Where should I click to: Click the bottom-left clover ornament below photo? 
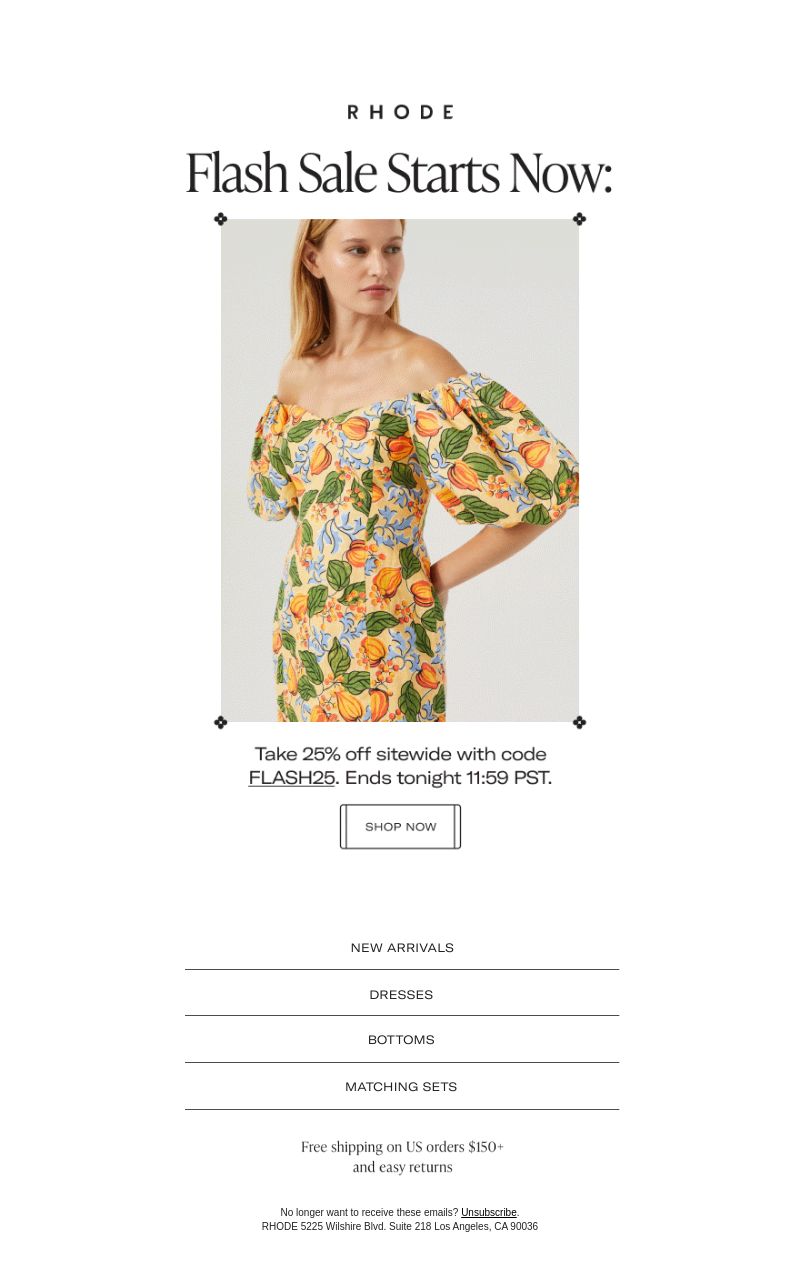pos(221,722)
